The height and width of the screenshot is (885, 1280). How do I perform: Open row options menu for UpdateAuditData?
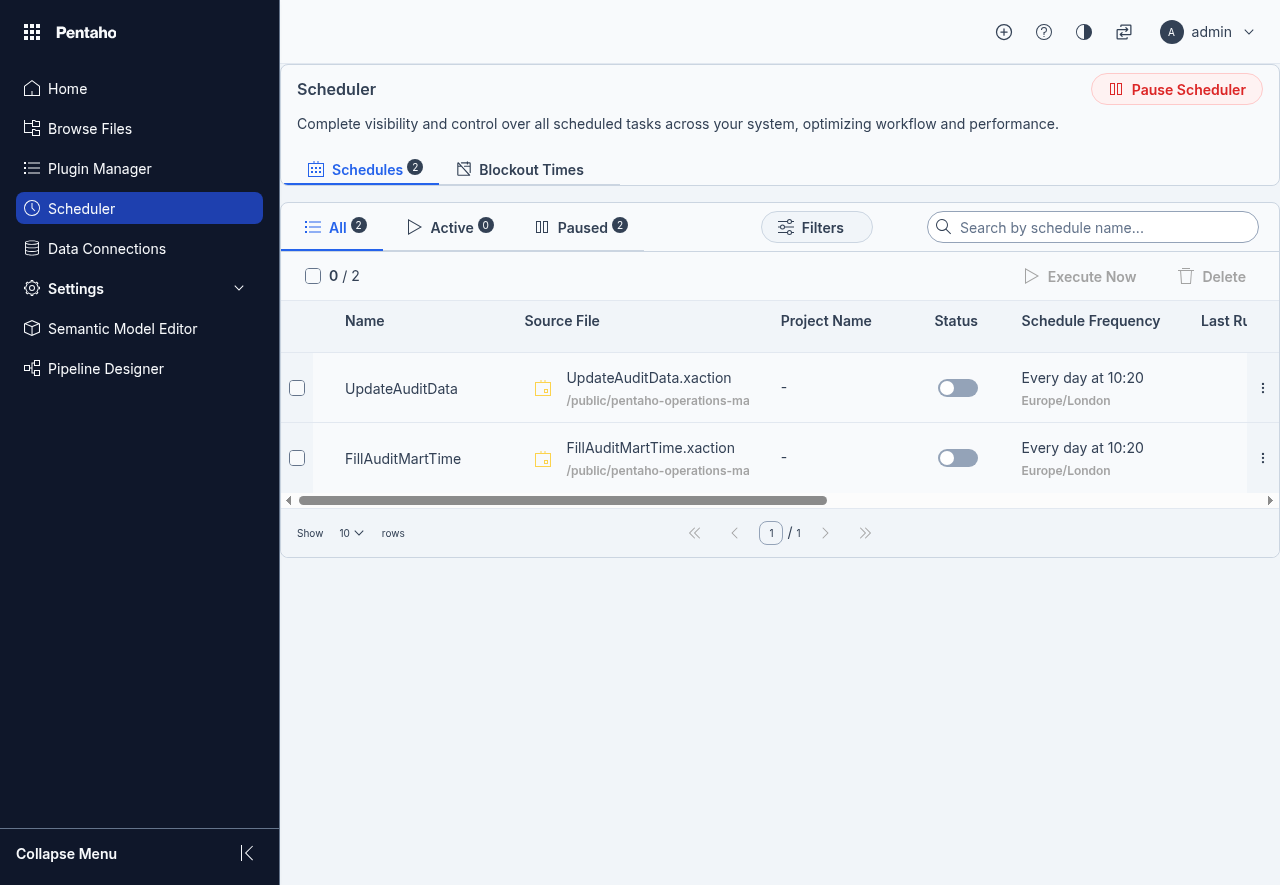(1262, 388)
